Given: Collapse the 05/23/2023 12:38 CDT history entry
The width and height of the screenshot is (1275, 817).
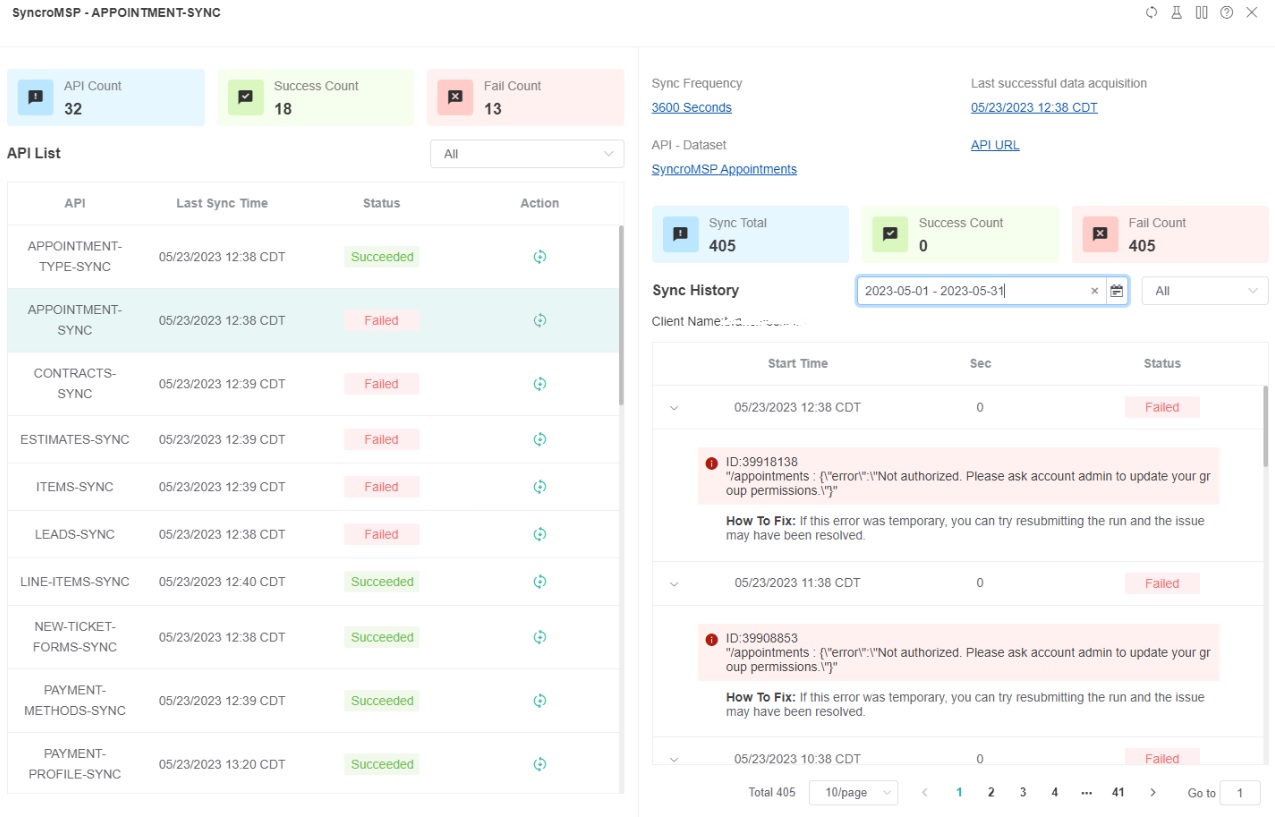Looking at the screenshot, I should click(674, 408).
